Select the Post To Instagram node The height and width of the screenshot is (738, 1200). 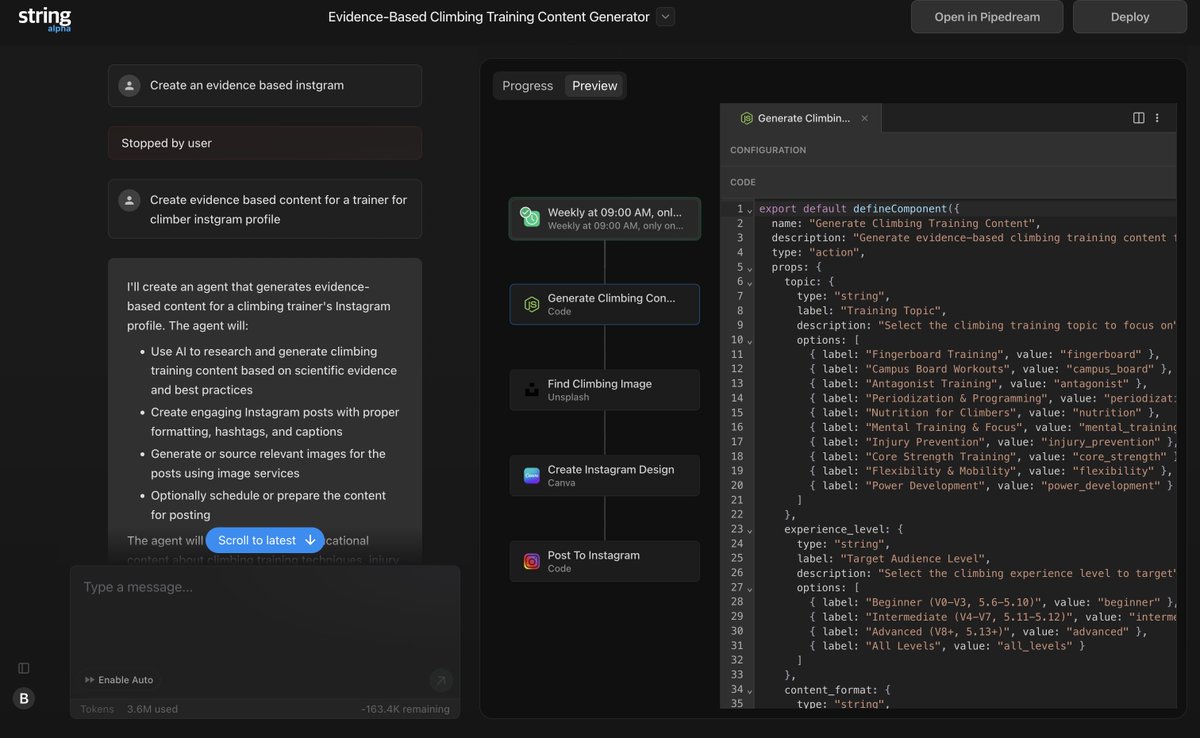tap(605, 562)
